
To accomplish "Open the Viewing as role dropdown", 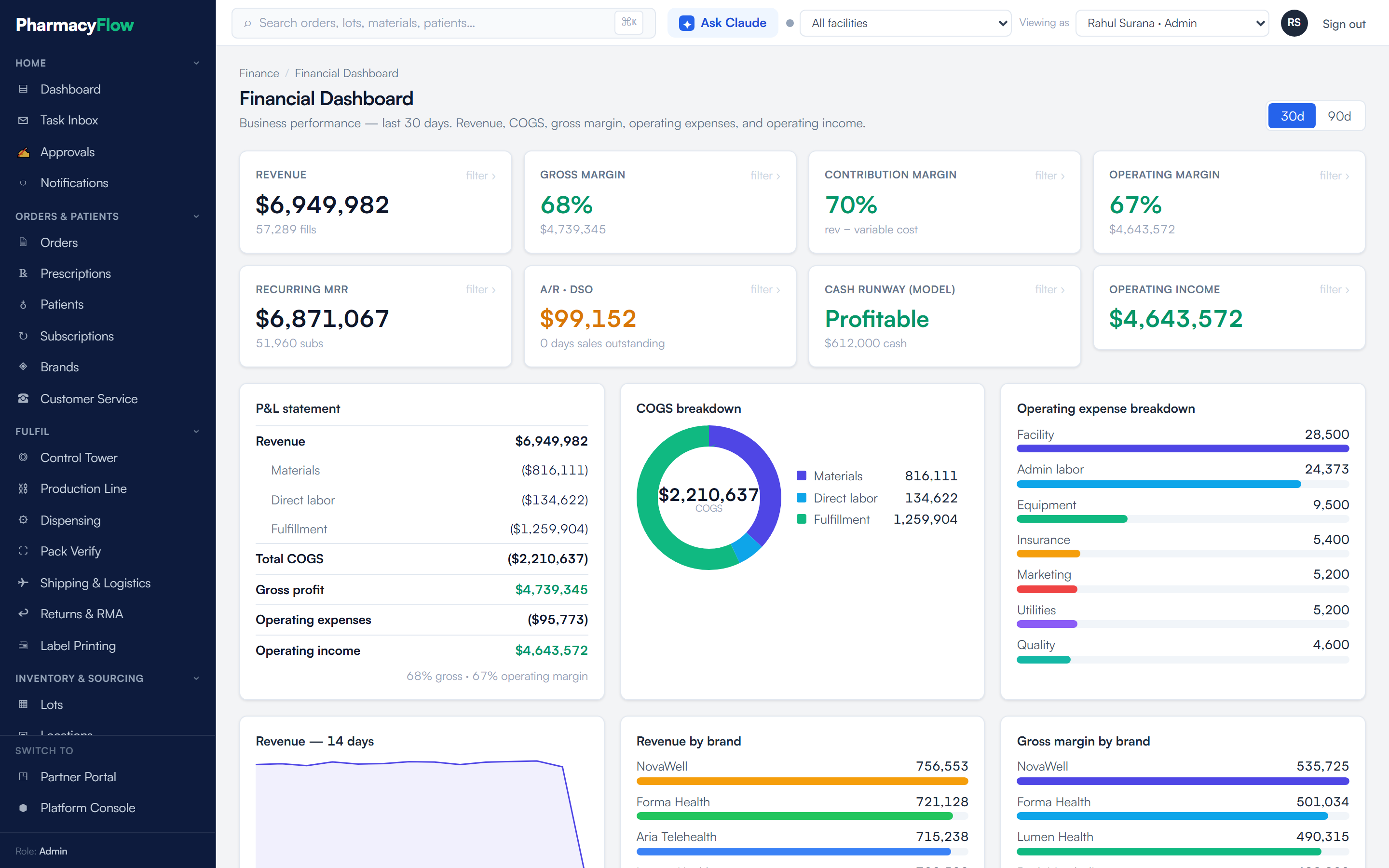I will [1172, 23].
